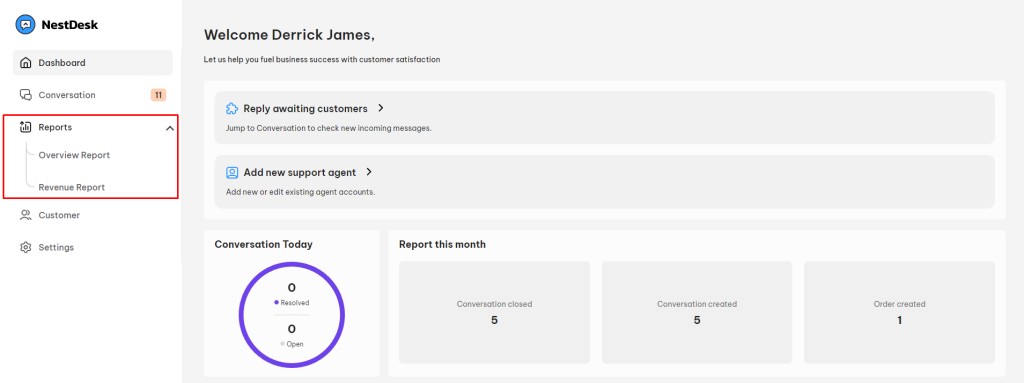Select the Reports menu label

tap(55, 127)
